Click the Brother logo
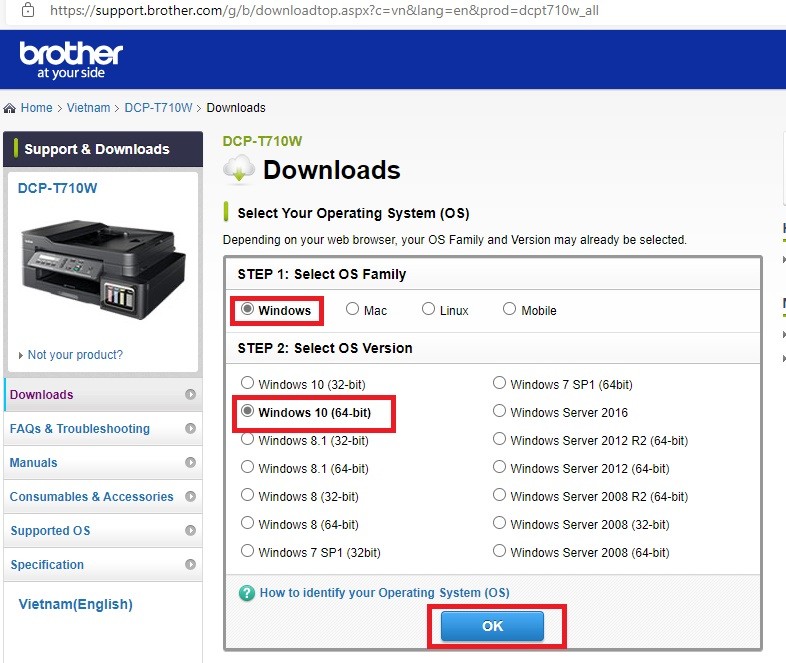 71,60
